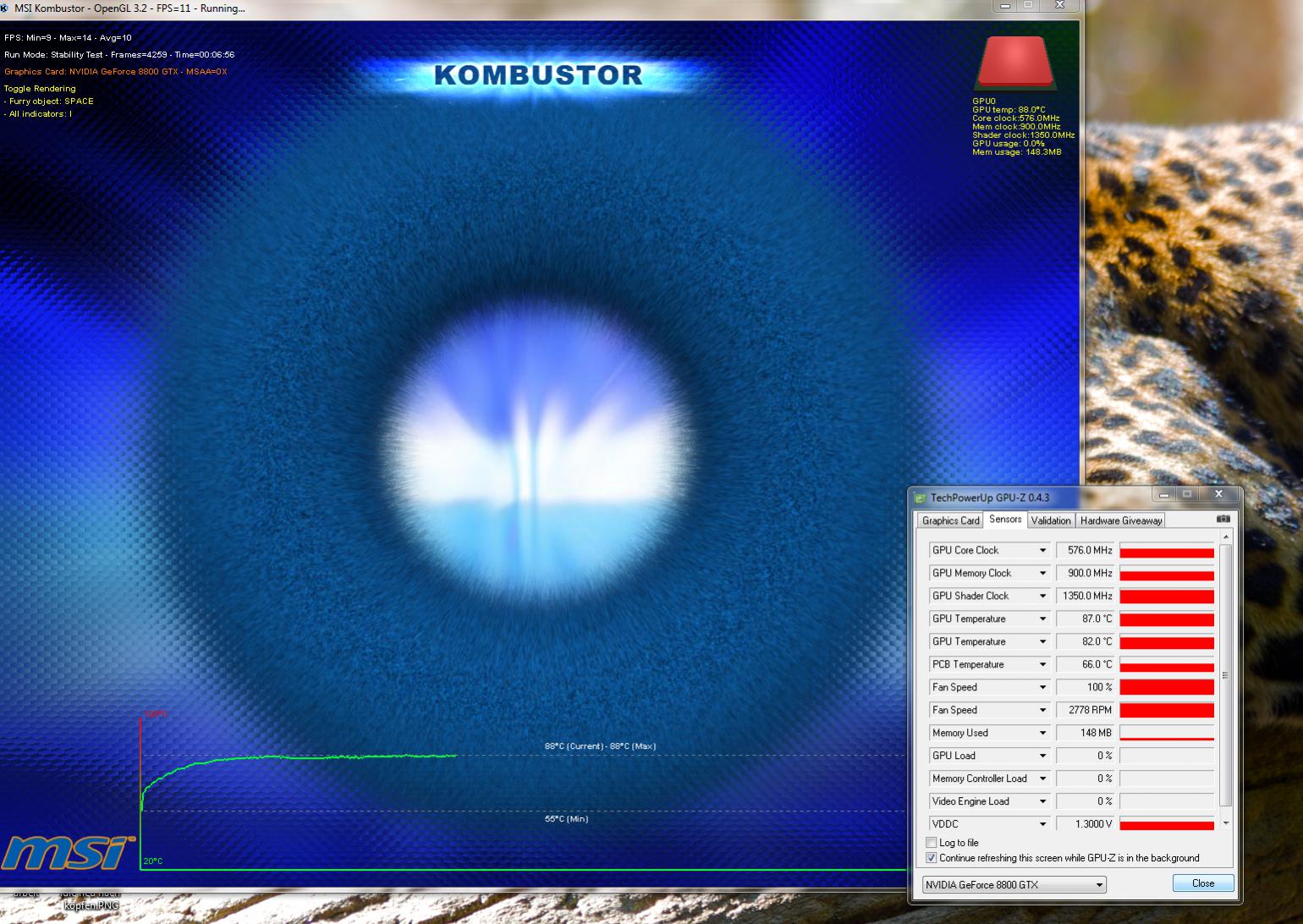Select the Sensors tab
The width and height of the screenshot is (1303, 924).
1005,520
